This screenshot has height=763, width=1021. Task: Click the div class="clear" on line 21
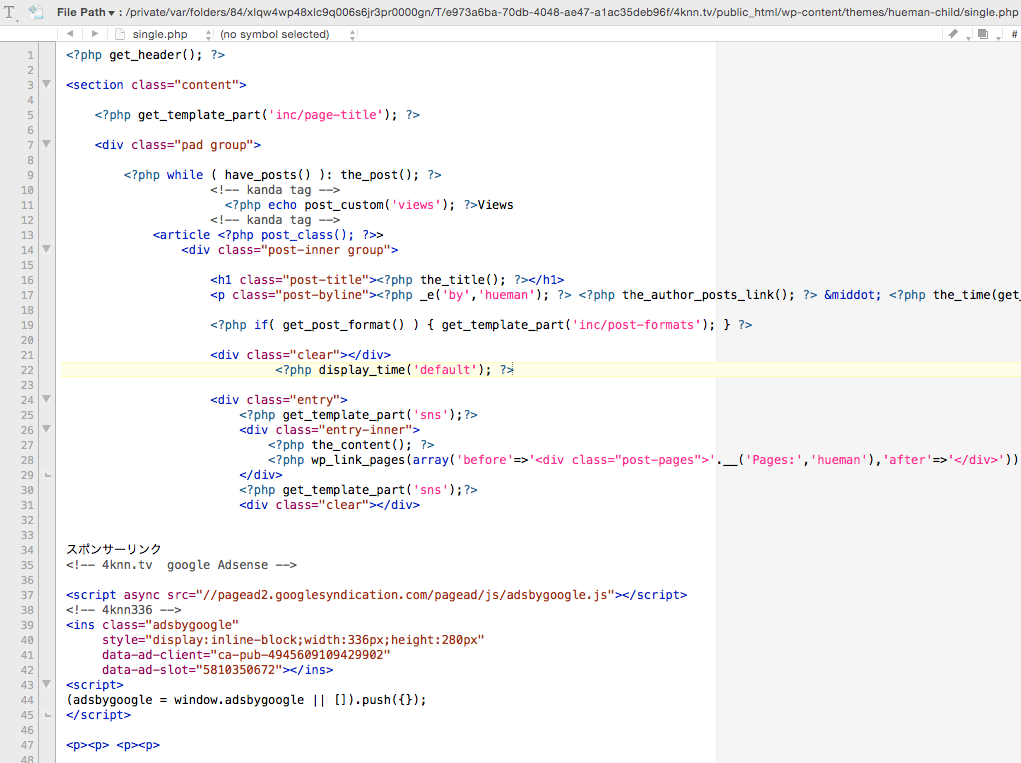pos(300,355)
